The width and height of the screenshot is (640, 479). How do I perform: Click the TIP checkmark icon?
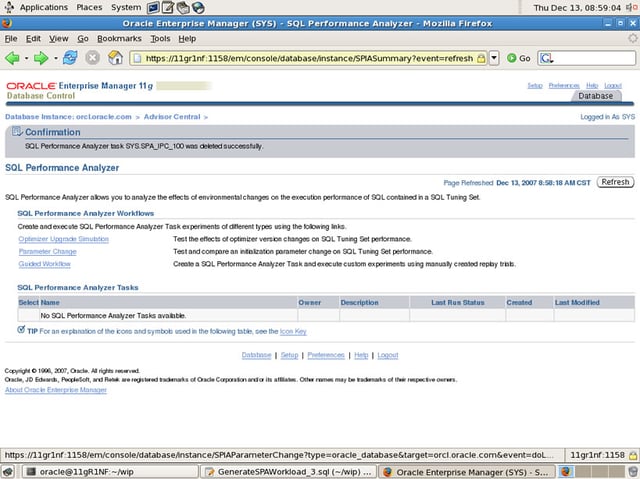point(21,330)
